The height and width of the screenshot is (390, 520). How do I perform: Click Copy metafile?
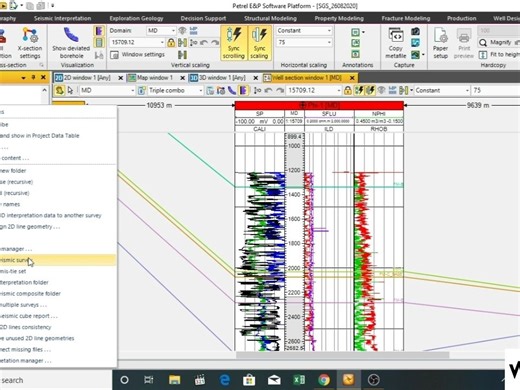click(x=396, y=44)
